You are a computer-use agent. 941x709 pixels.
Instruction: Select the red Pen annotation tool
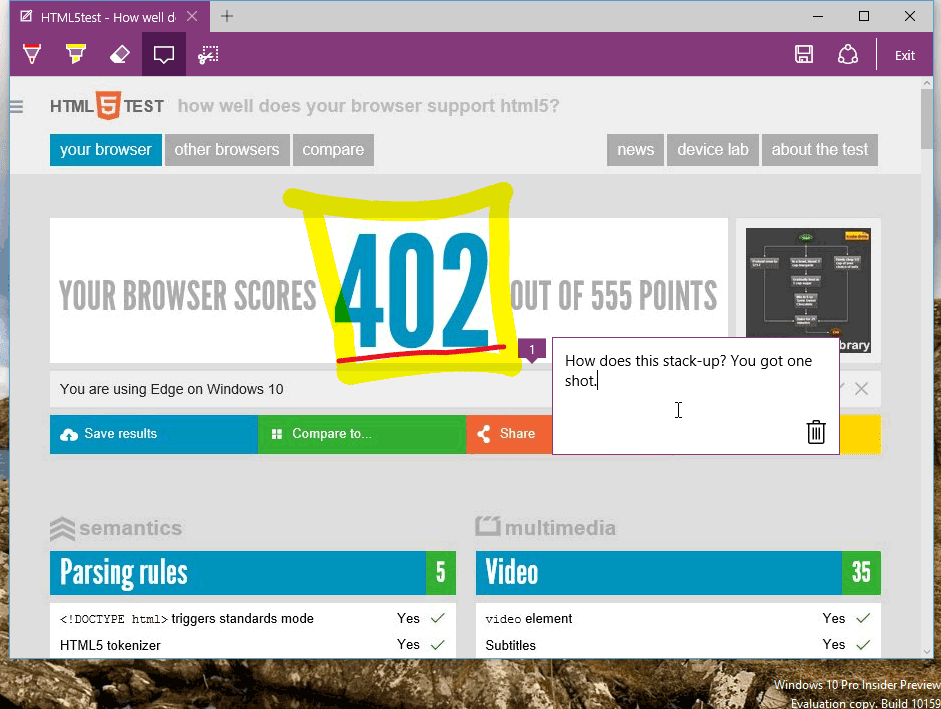(32, 55)
